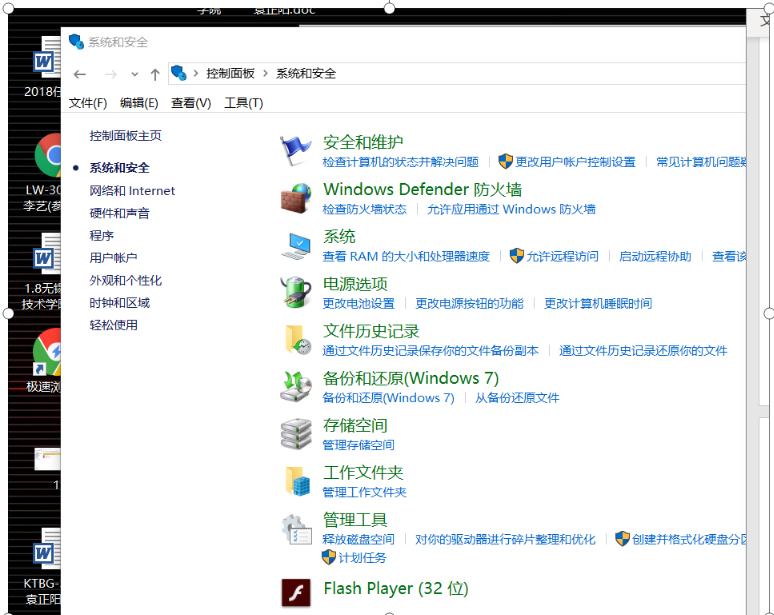Go forward with the right arrow button
The width and height of the screenshot is (774, 615).
point(111,75)
